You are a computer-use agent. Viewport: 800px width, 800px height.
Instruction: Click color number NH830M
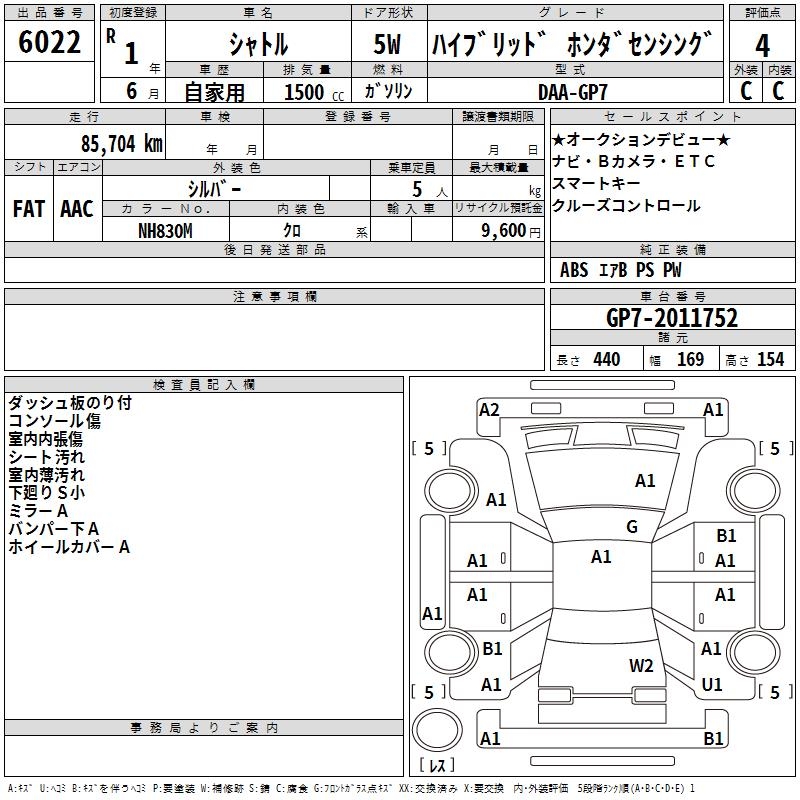(x=165, y=231)
